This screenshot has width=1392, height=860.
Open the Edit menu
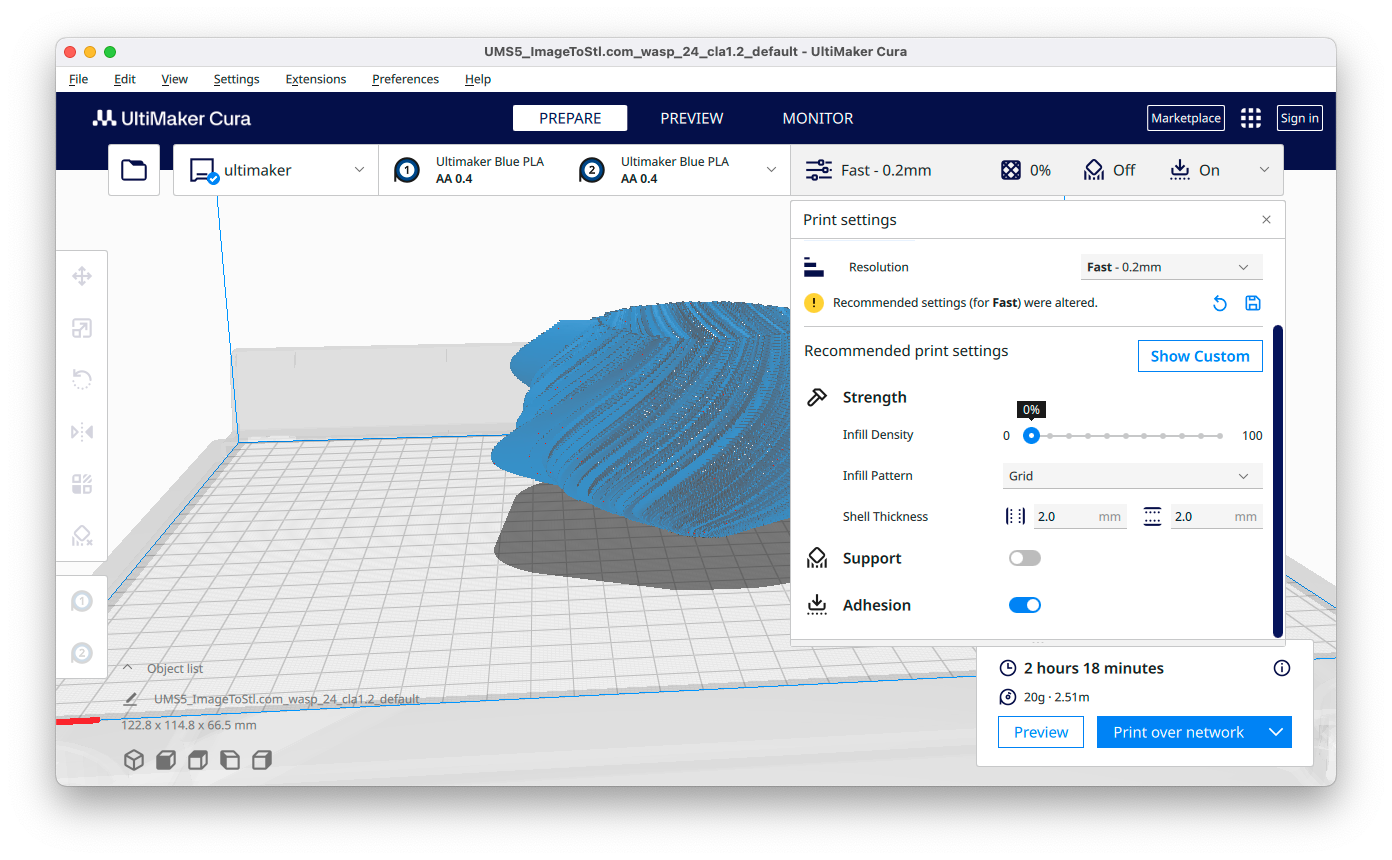125,79
